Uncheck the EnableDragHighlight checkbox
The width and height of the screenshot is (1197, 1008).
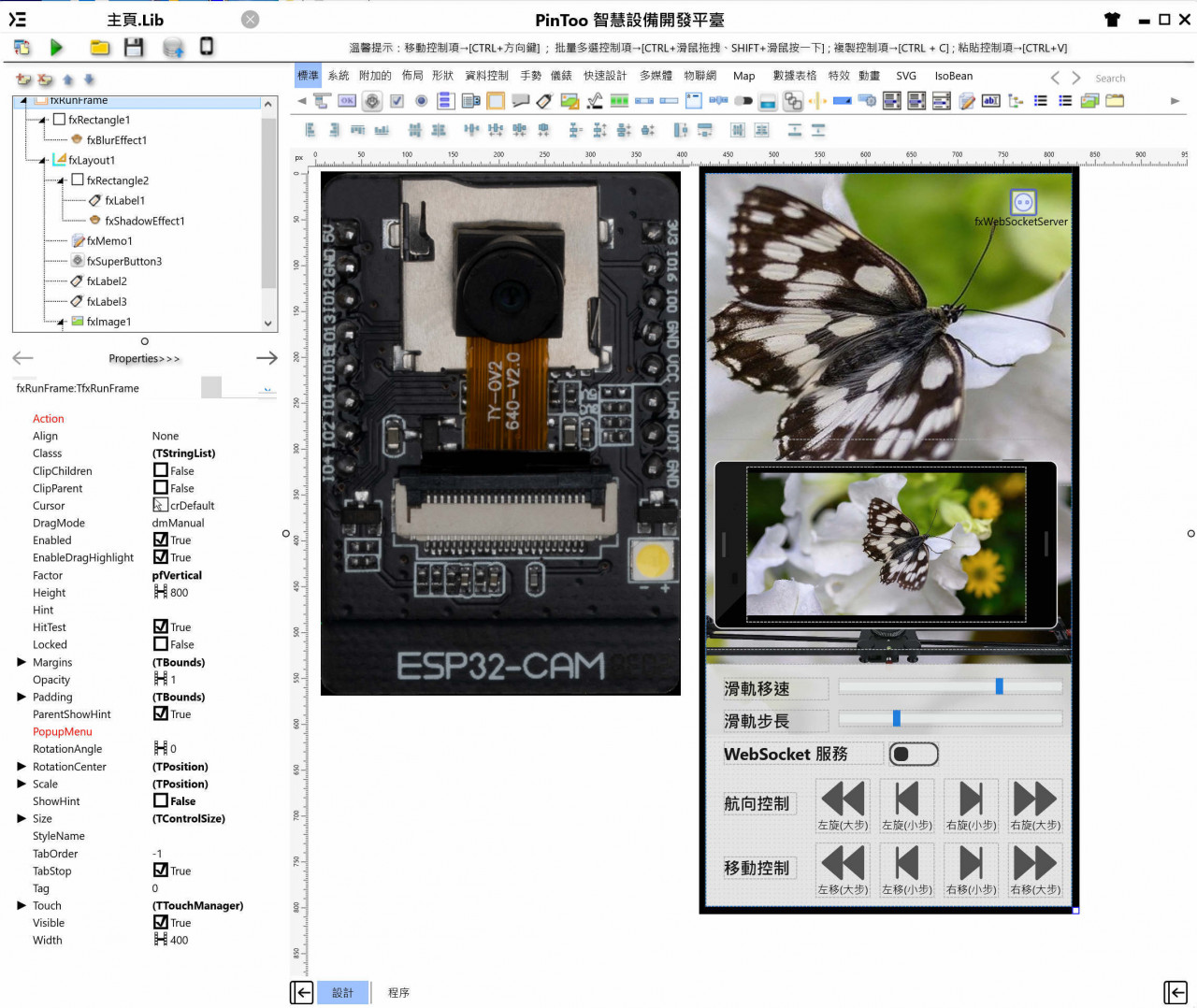[161, 557]
